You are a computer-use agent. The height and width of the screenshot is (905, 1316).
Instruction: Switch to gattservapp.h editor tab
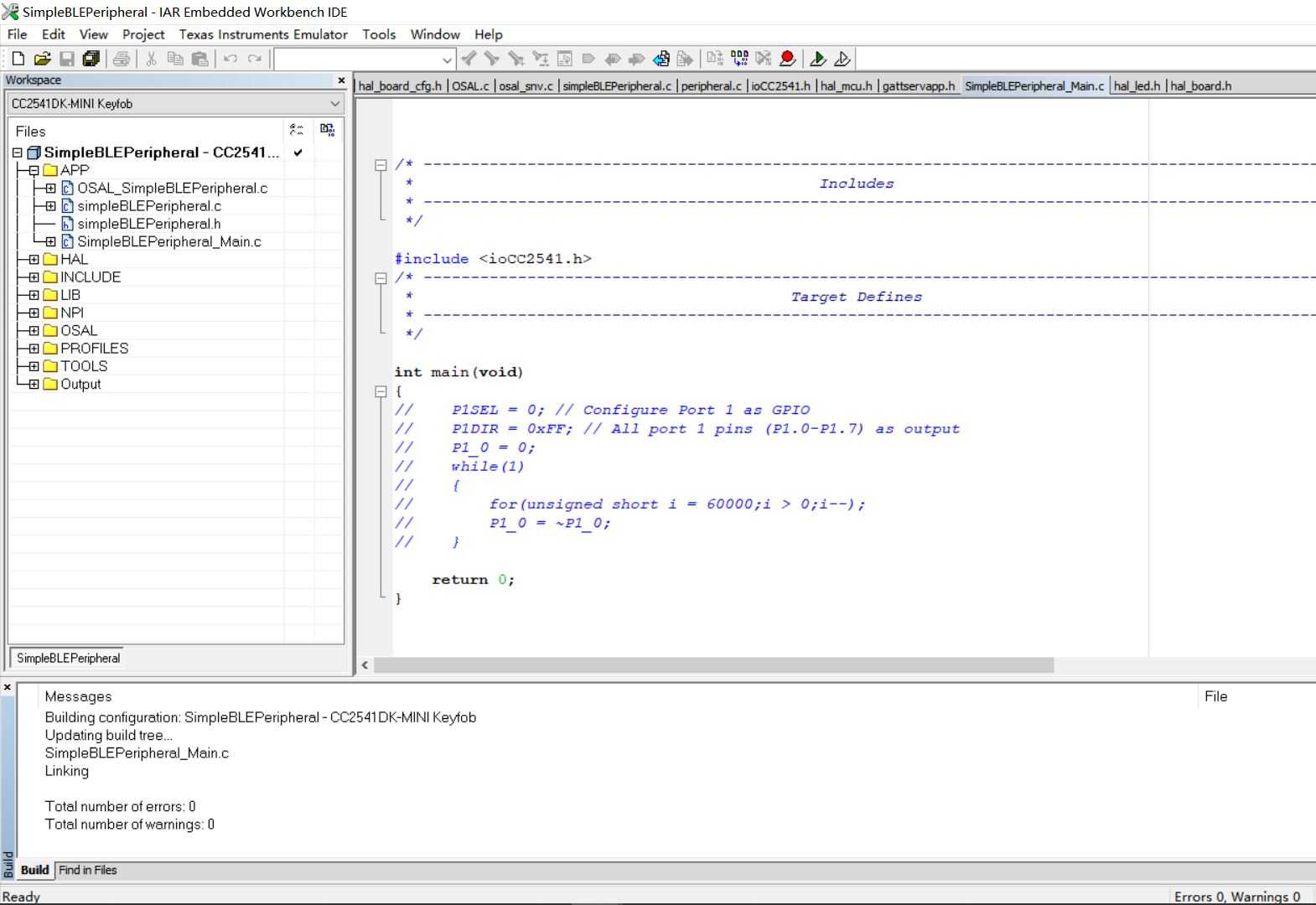(918, 85)
